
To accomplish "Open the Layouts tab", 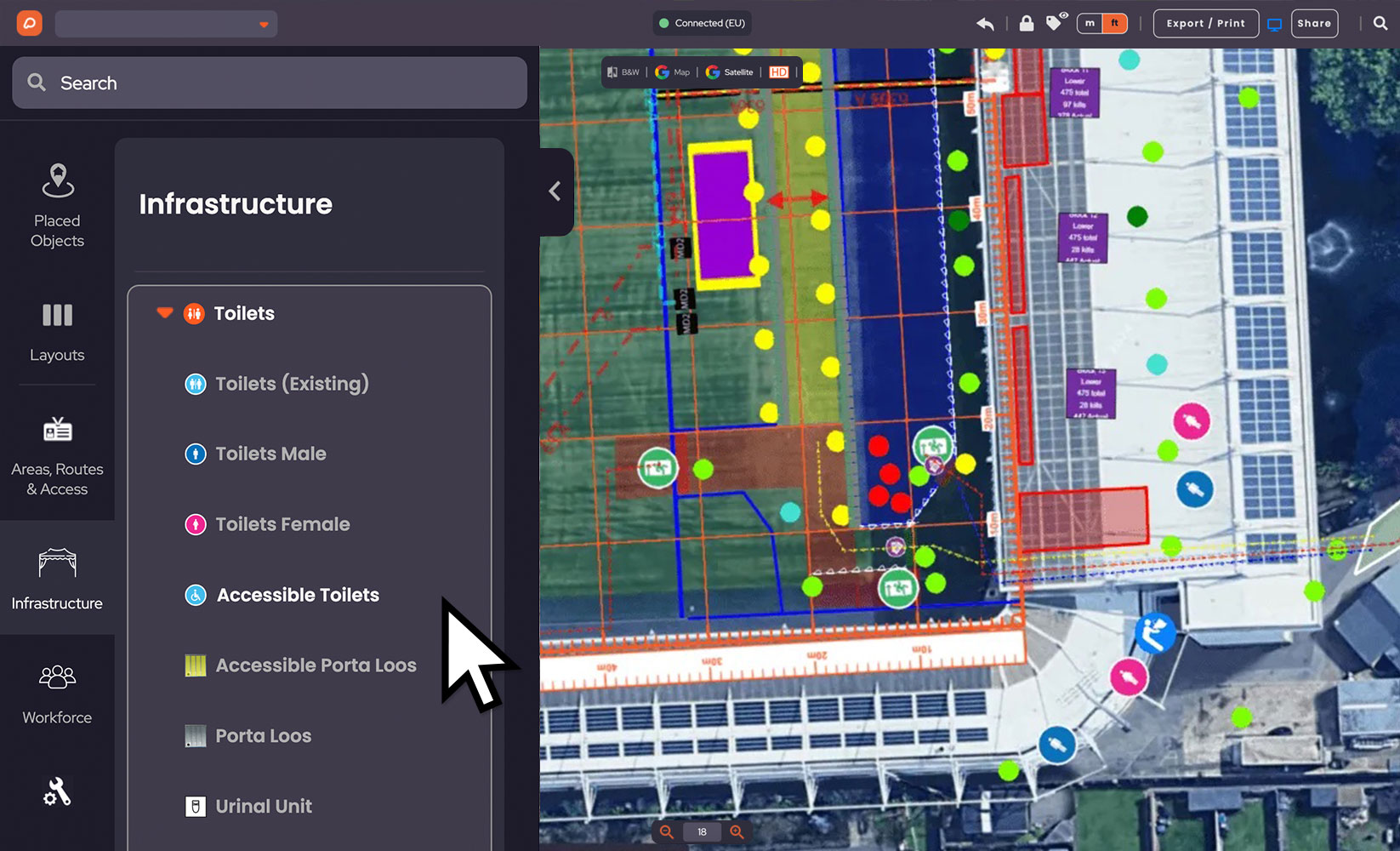I will pyautogui.click(x=57, y=332).
